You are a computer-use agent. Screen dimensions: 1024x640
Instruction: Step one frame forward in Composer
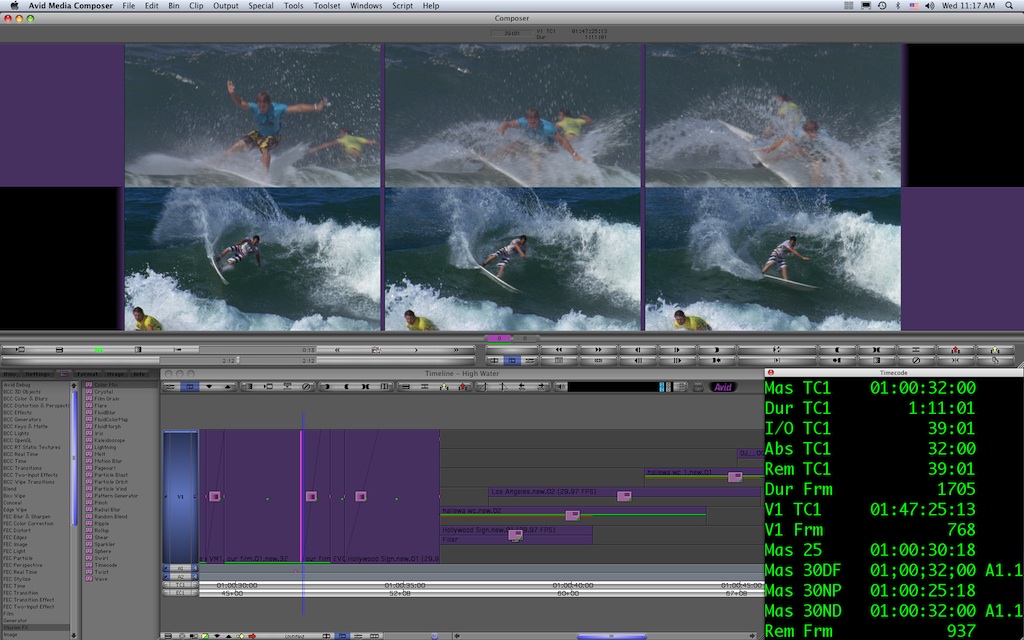click(x=677, y=350)
